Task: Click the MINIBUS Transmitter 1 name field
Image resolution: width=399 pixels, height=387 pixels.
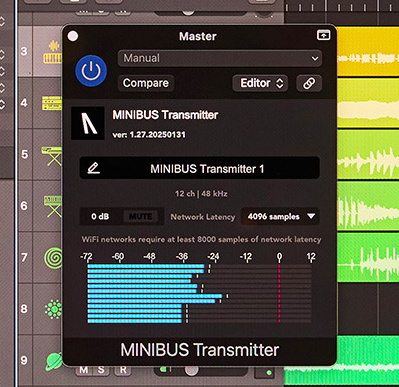Action: tap(200, 168)
